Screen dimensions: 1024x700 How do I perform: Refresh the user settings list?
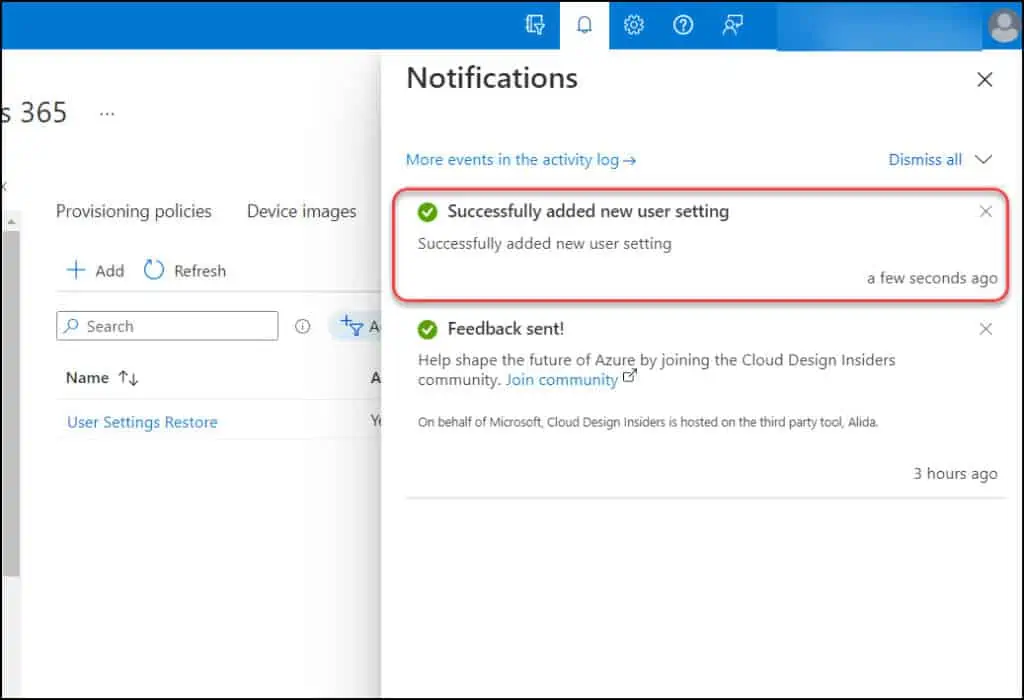[185, 270]
